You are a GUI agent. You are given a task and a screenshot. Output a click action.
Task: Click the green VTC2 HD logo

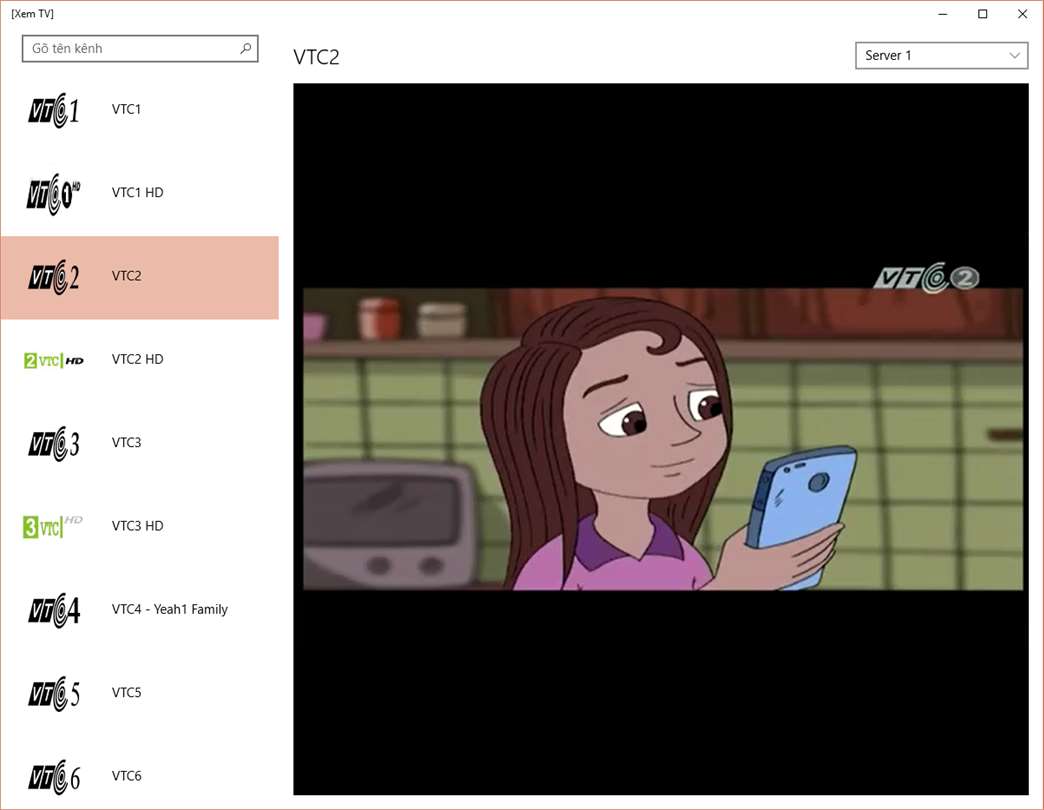pos(54,360)
